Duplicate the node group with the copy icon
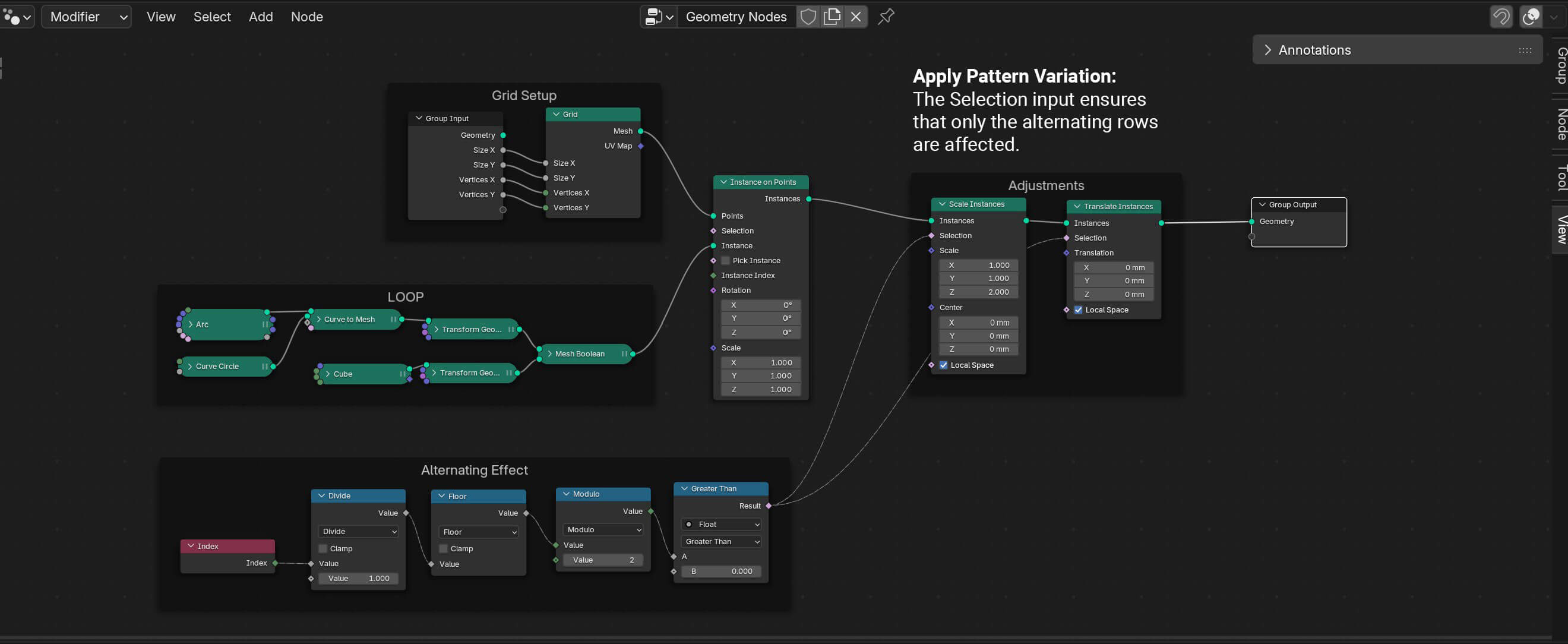This screenshot has width=1568, height=644. click(832, 17)
